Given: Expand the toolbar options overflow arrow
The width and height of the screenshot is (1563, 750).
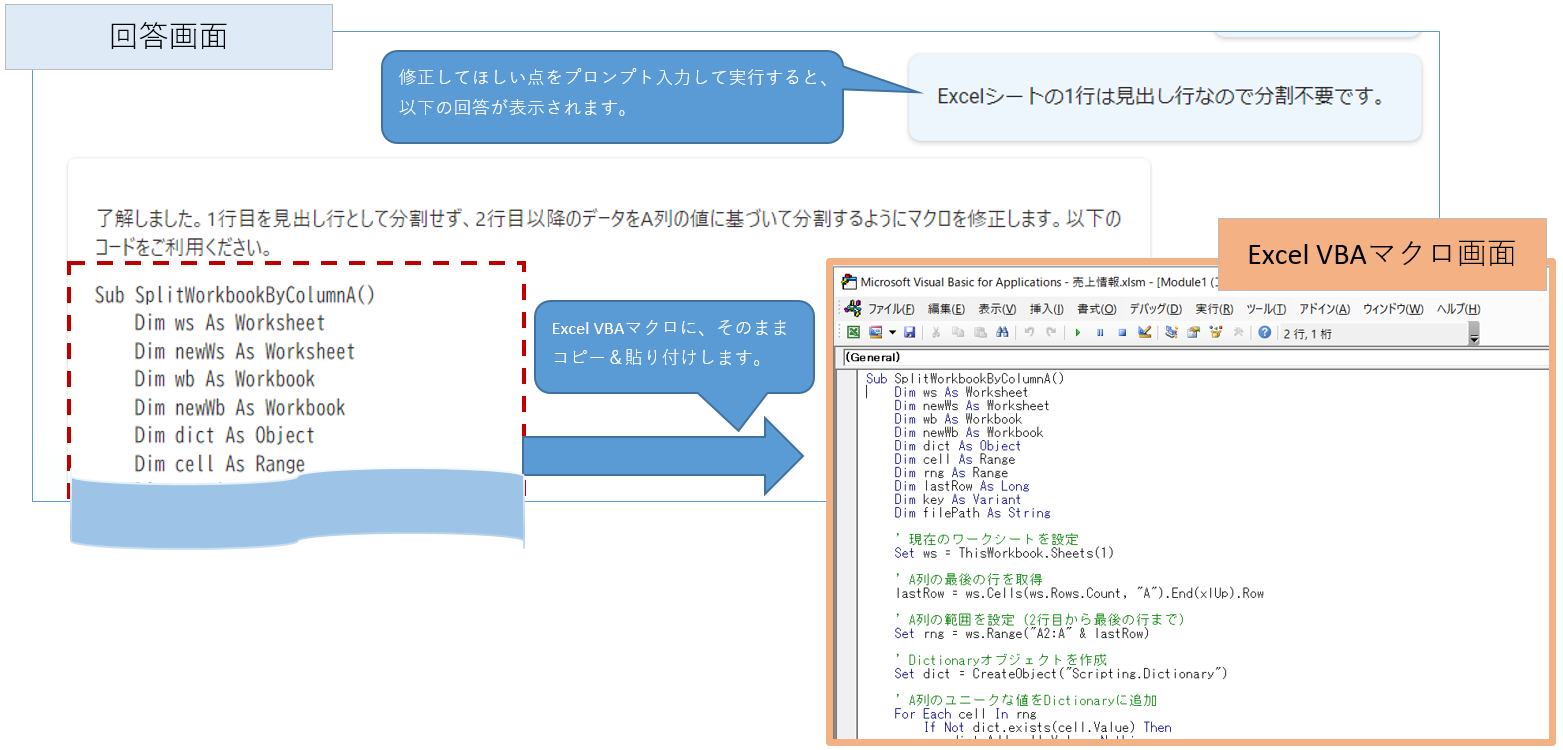Looking at the screenshot, I should click(x=1473, y=336).
